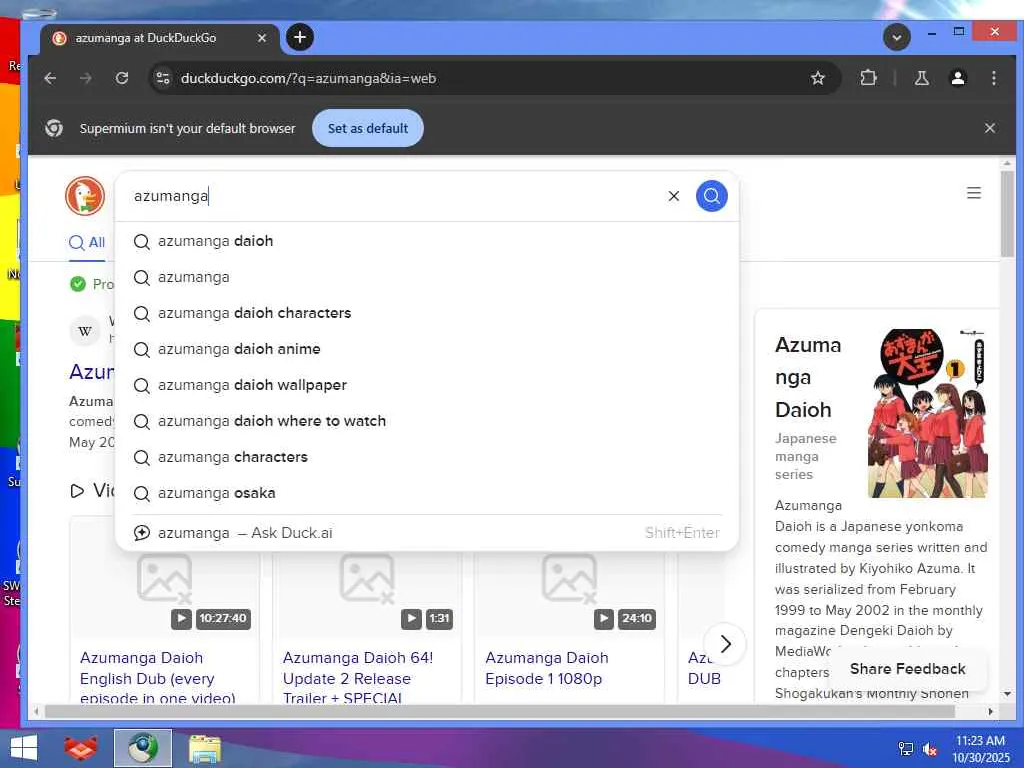Image resolution: width=1024 pixels, height=768 pixels.
Task: Choose suggestion azumanga daioh
Action: click(426, 241)
